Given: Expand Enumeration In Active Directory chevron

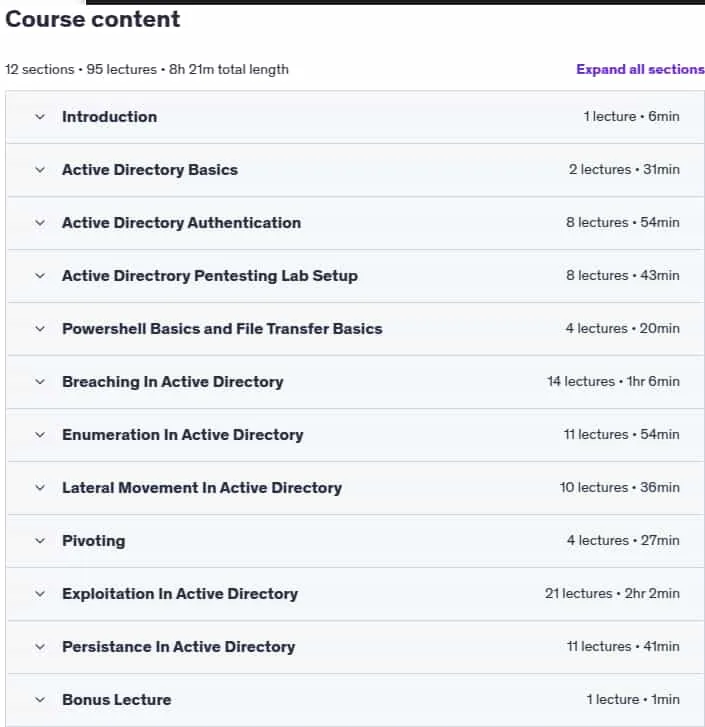Looking at the screenshot, I should click(40, 435).
